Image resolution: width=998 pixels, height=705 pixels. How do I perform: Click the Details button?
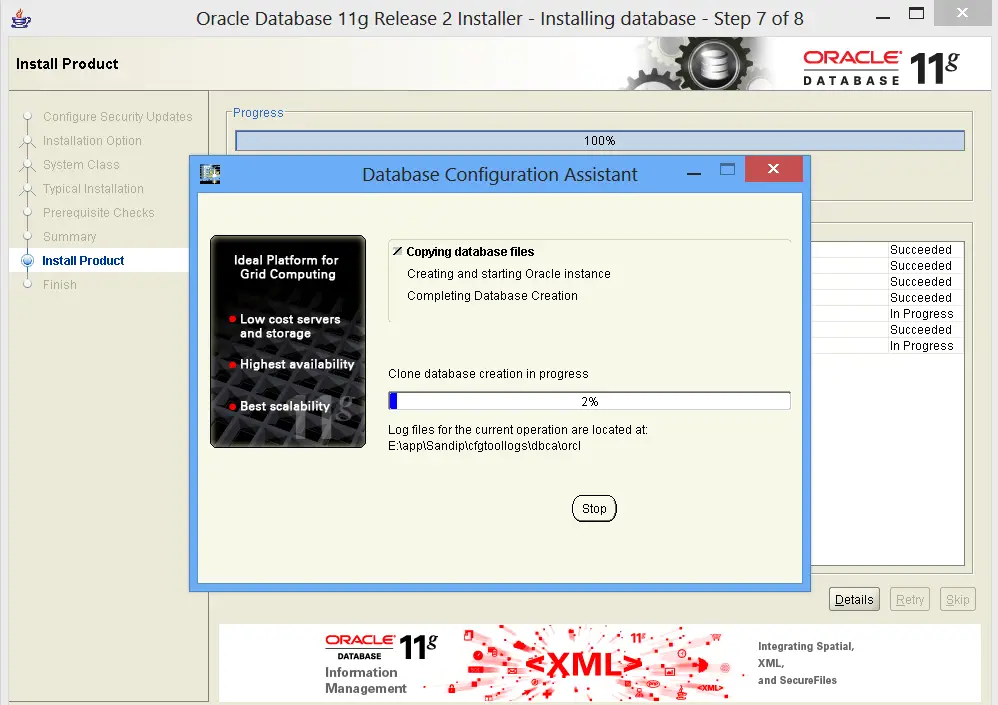pyautogui.click(x=854, y=600)
